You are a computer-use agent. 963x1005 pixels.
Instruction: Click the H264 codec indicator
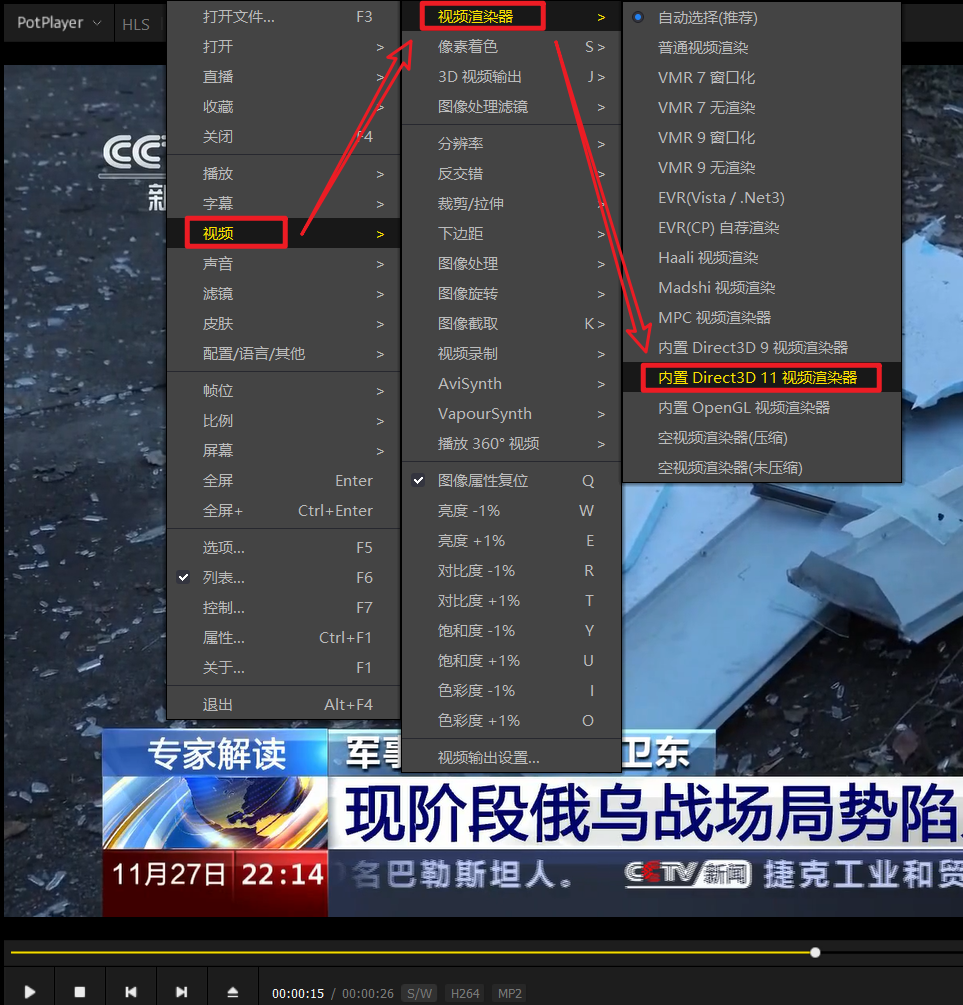(464, 993)
